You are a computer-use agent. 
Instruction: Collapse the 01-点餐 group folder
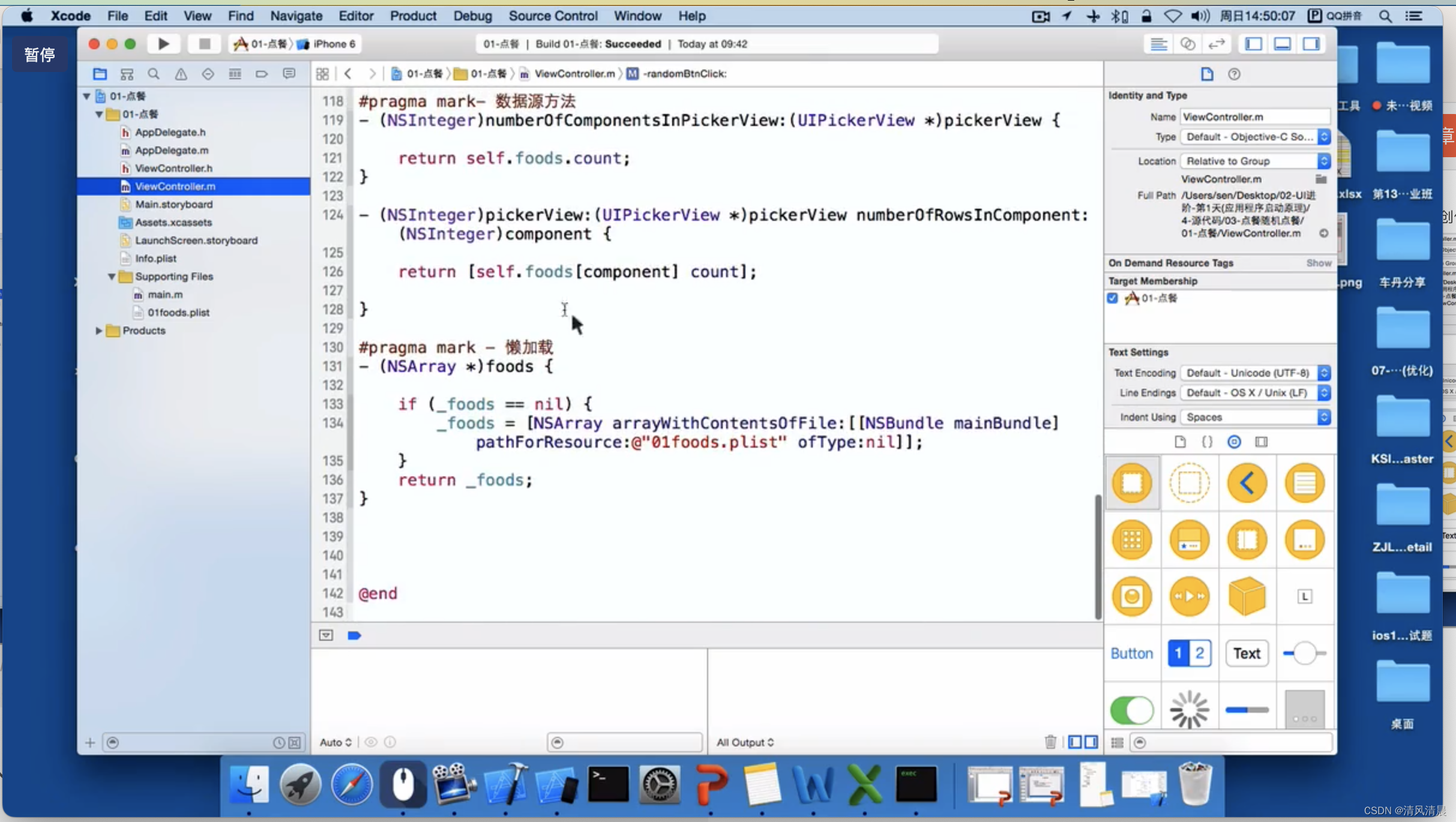(x=99, y=114)
